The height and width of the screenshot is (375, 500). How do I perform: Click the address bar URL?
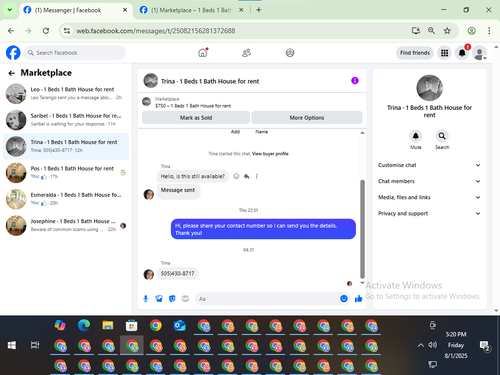(x=156, y=31)
